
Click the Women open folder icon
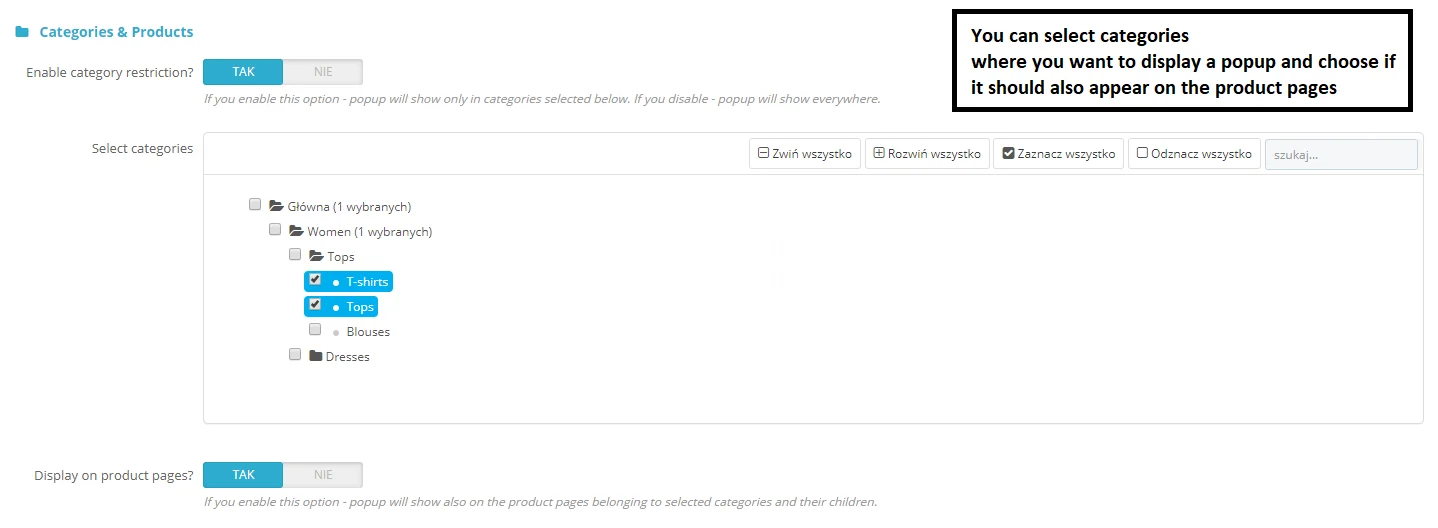click(x=296, y=231)
